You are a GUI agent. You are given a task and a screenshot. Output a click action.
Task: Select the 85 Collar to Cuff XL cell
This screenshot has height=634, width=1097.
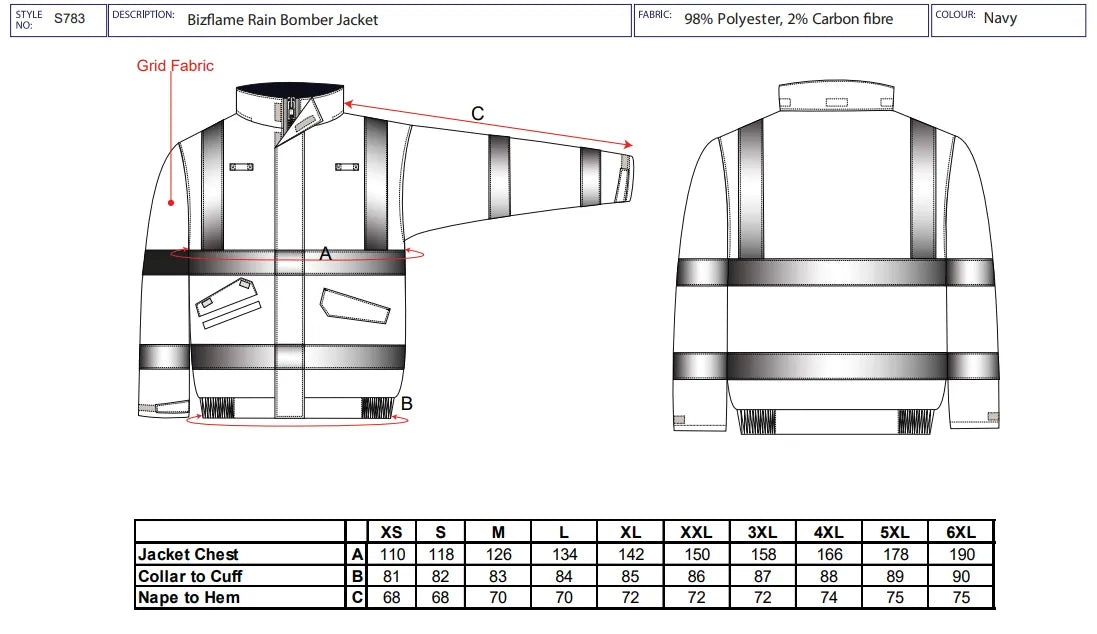(x=630, y=576)
